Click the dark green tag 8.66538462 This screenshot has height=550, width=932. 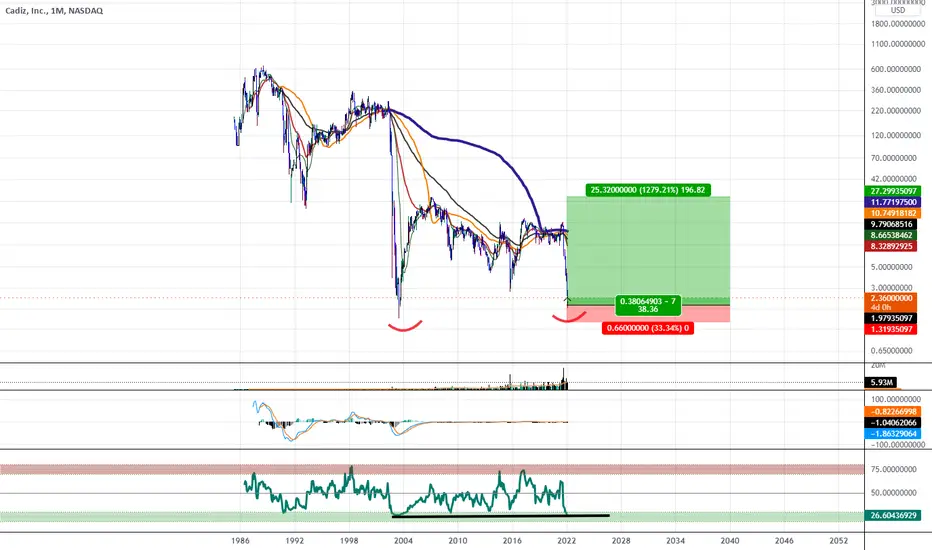[x=892, y=235]
